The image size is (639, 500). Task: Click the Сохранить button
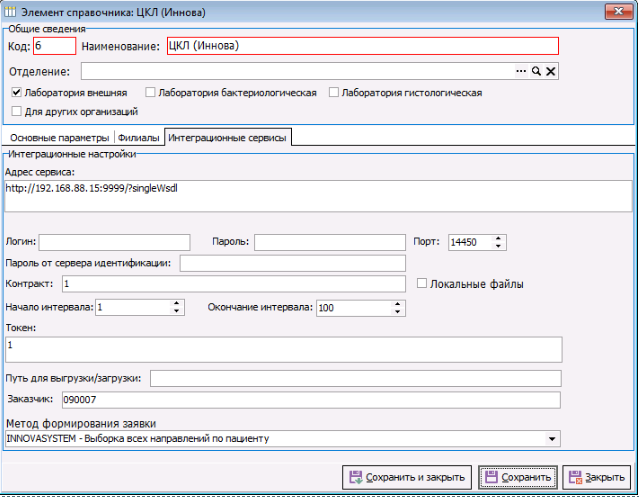(515, 478)
